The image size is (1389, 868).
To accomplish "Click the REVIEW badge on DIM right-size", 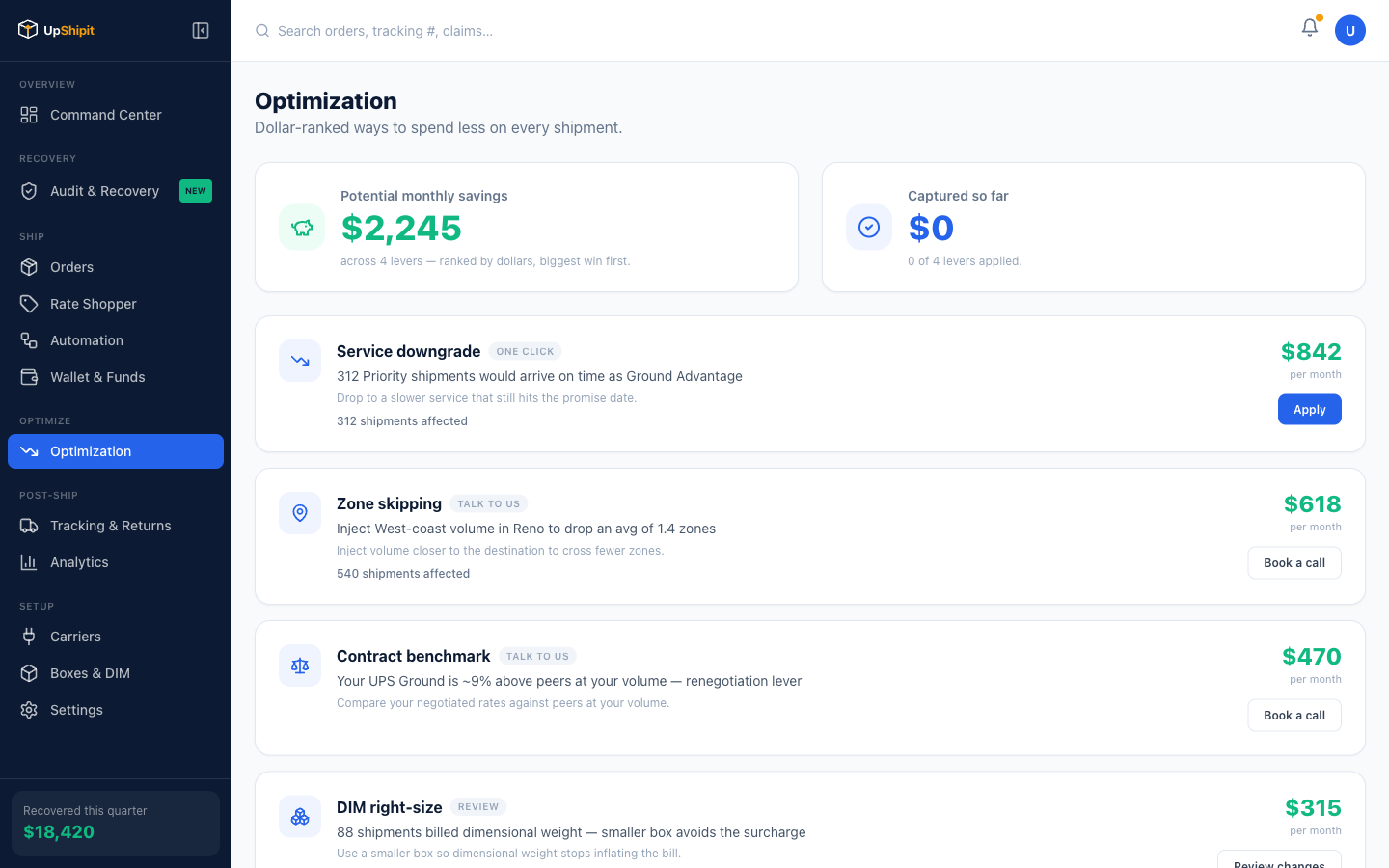I will point(478,807).
